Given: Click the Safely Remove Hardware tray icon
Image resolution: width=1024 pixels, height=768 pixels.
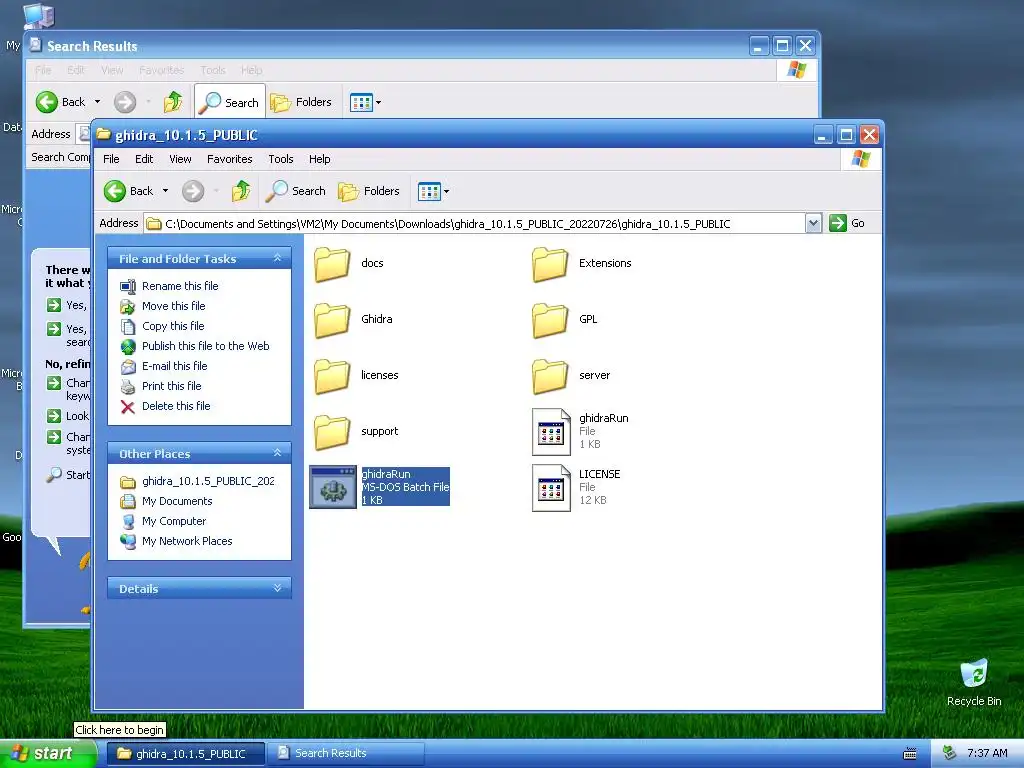Looking at the screenshot, I should tap(950, 754).
